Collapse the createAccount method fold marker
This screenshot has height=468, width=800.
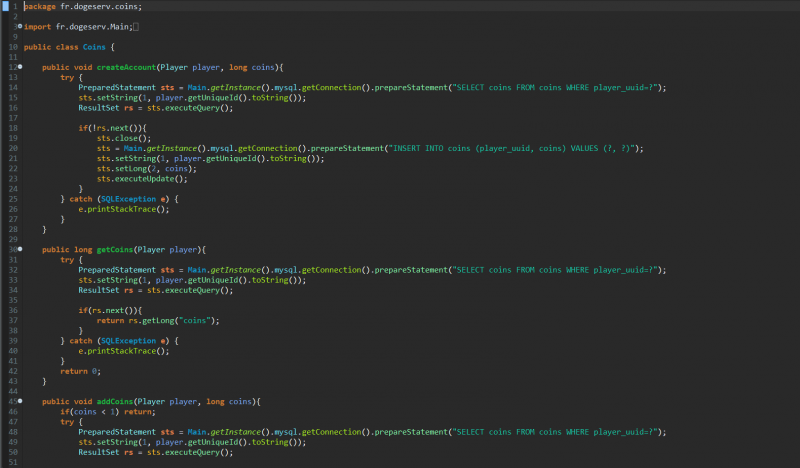(20, 67)
